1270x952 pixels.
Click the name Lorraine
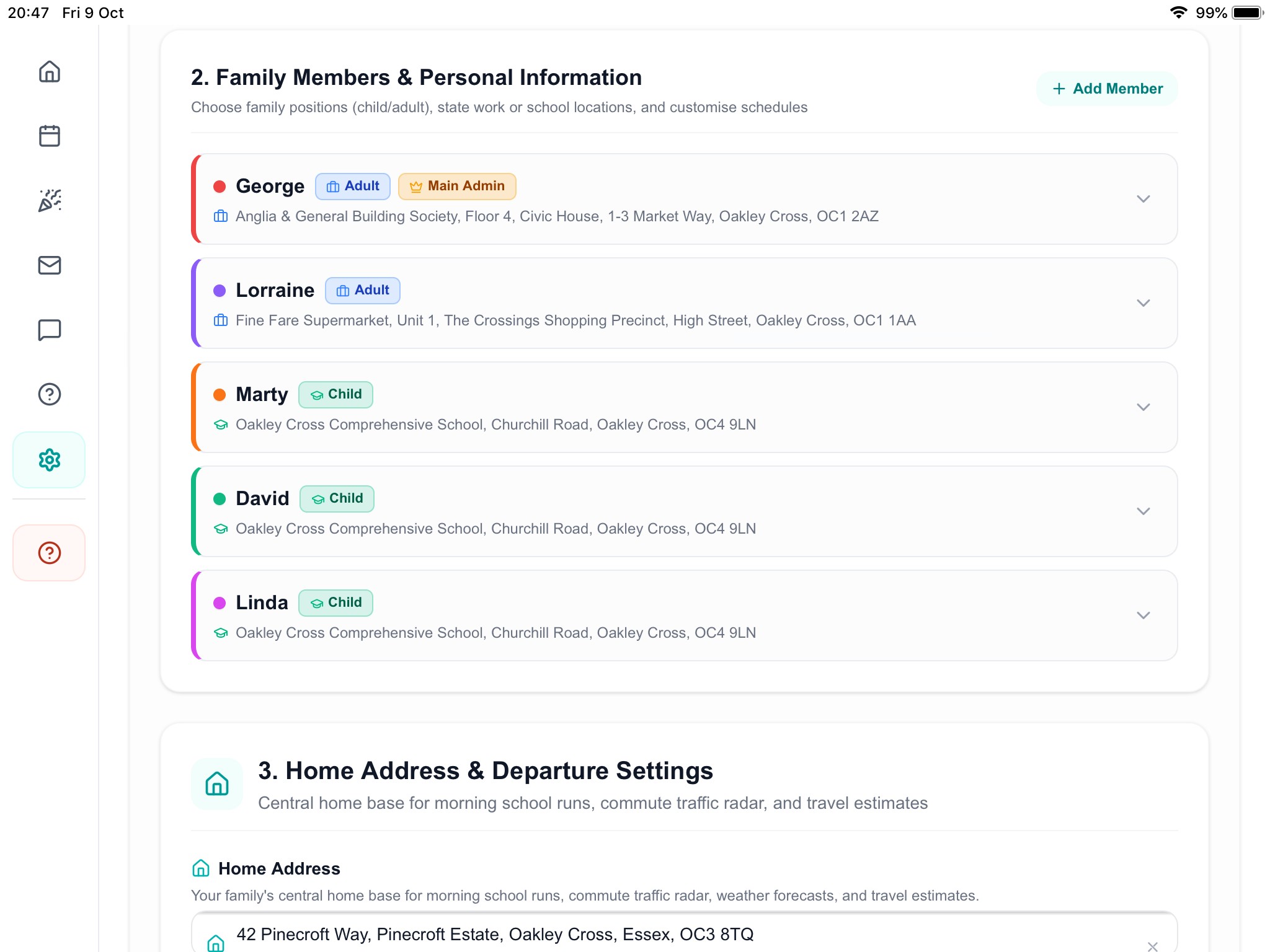(x=275, y=291)
